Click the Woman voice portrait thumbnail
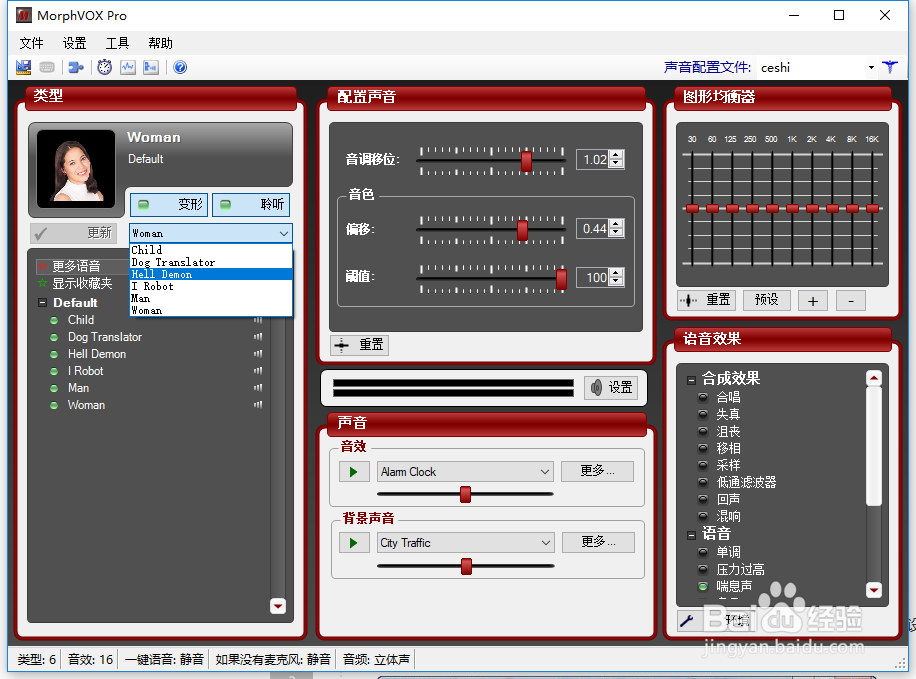The height and width of the screenshot is (679, 916). pos(76,168)
